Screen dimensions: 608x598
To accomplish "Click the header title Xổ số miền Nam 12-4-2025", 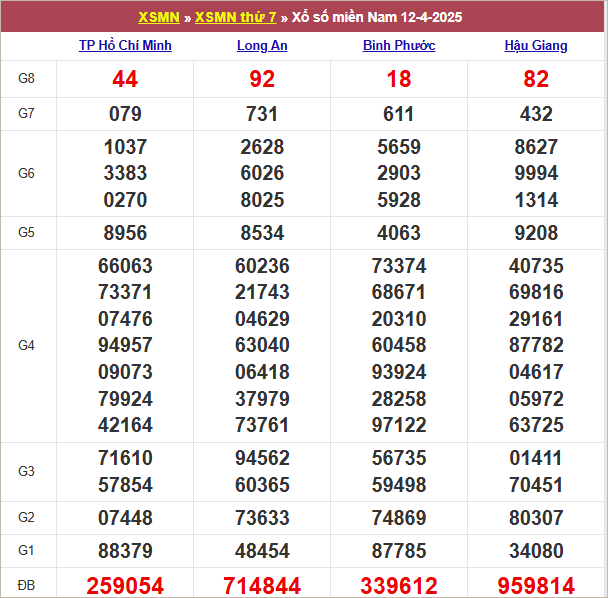I will click(x=377, y=17).
